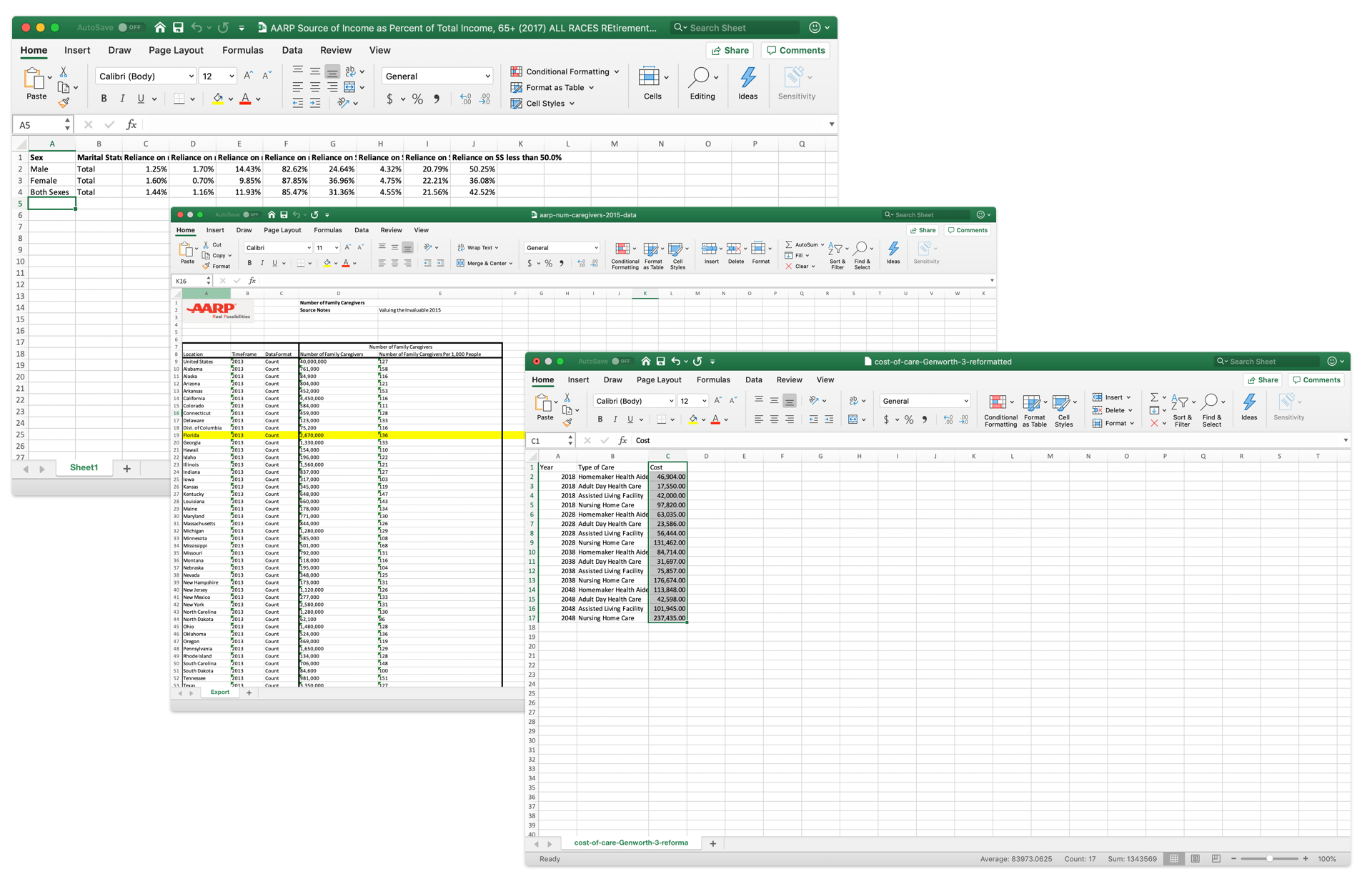Open Data tab in caregivers window
This screenshot has height=894, width=1372.
[362, 230]
